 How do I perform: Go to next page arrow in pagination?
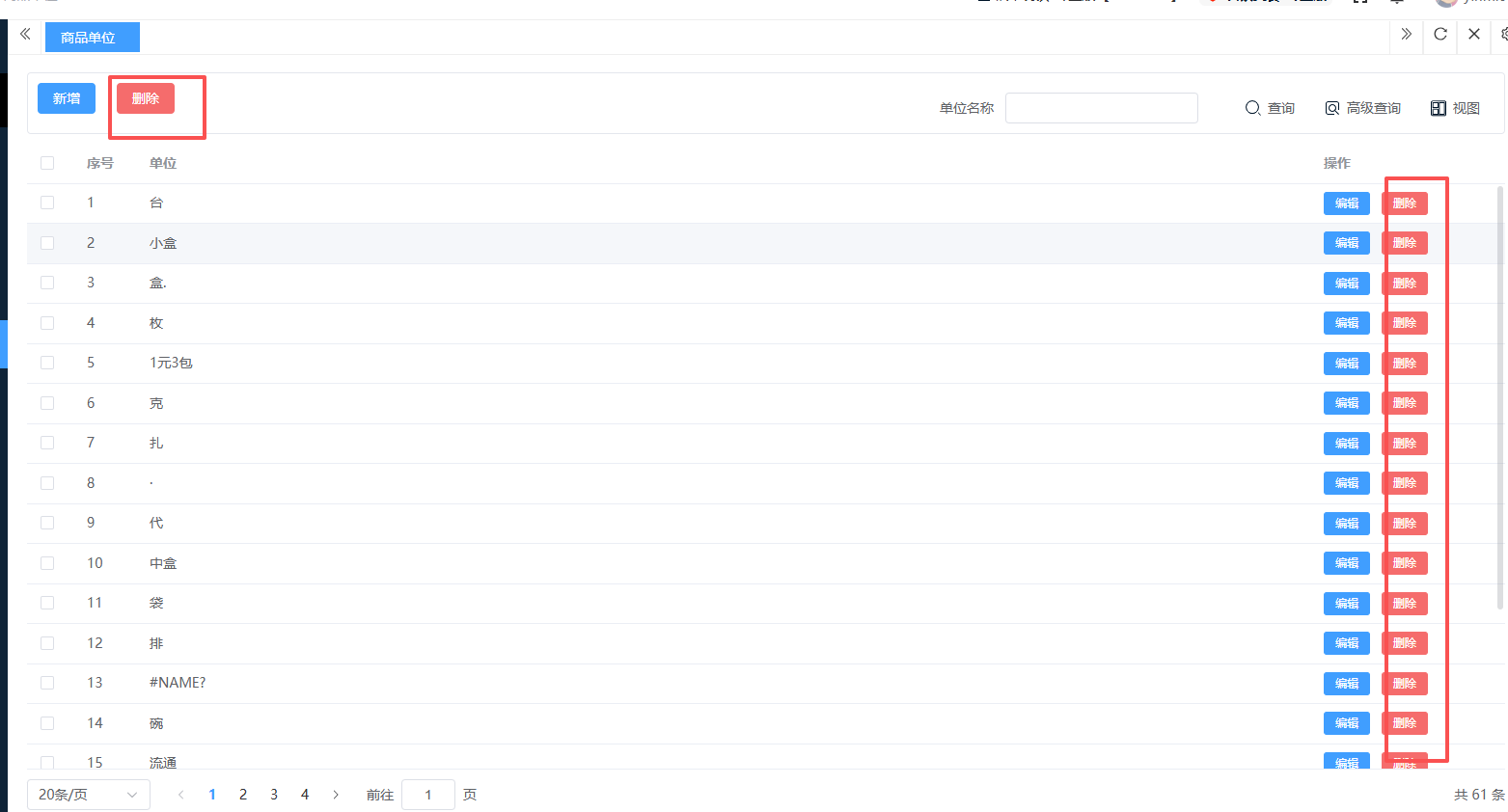[x=336, y=795]
